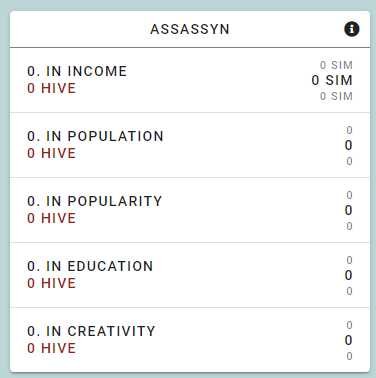
Task: Click the red 0 HIVE under Creativity
Action: [x=52, y=348]
